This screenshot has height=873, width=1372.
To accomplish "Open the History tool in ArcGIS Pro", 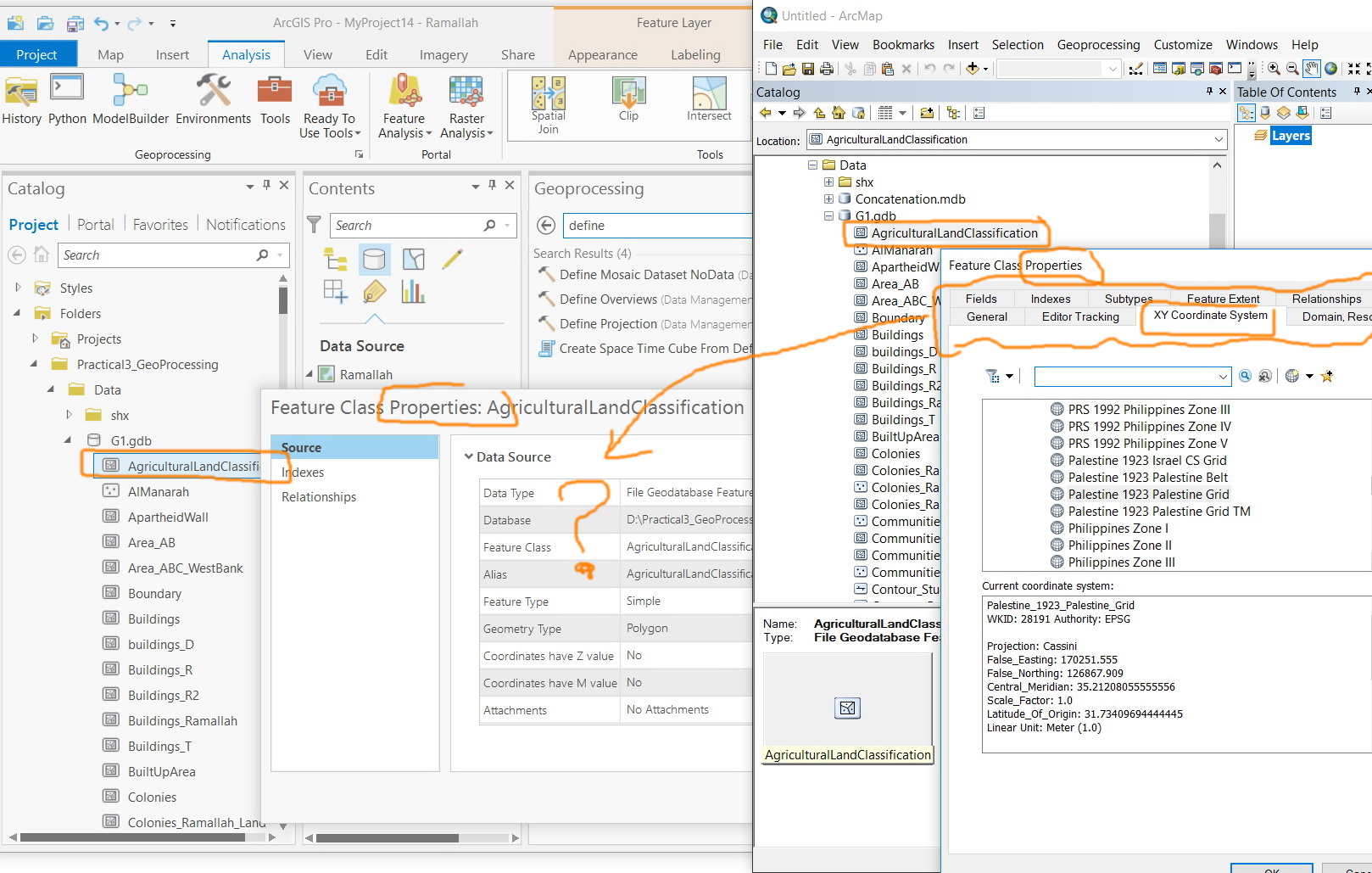I will click(x=21, y=100).
